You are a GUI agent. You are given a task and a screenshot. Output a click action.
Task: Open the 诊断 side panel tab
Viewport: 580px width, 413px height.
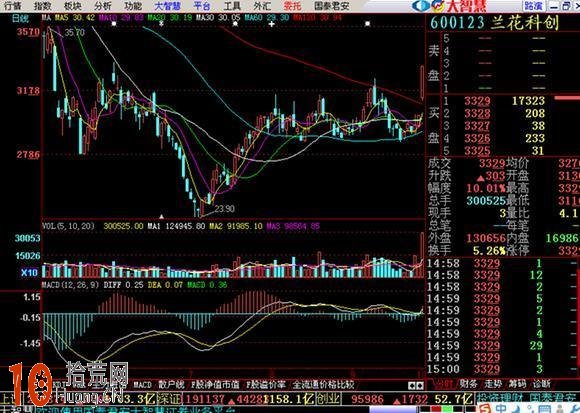click(542, 384)
